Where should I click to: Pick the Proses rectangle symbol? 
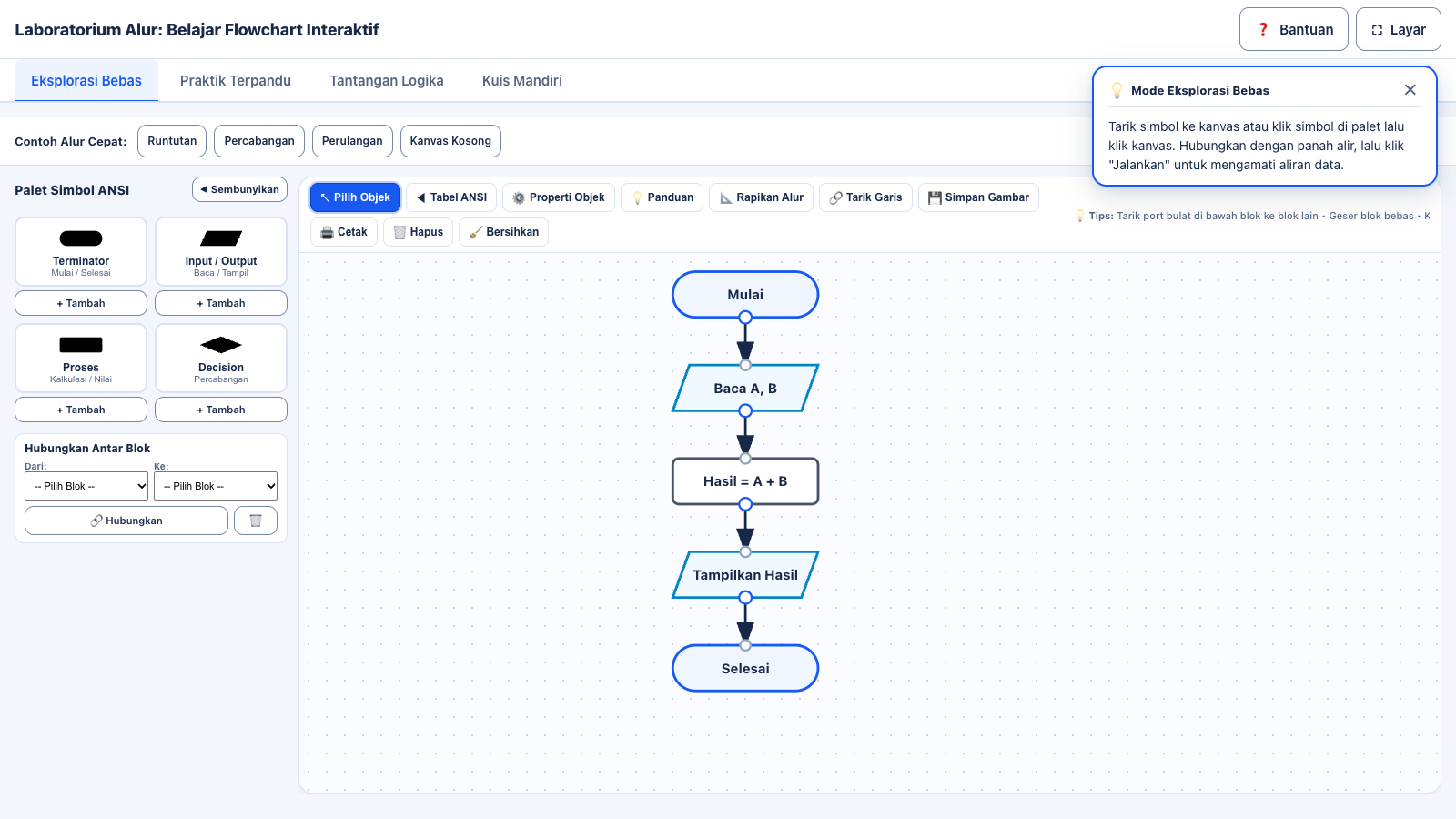[81, 359]
